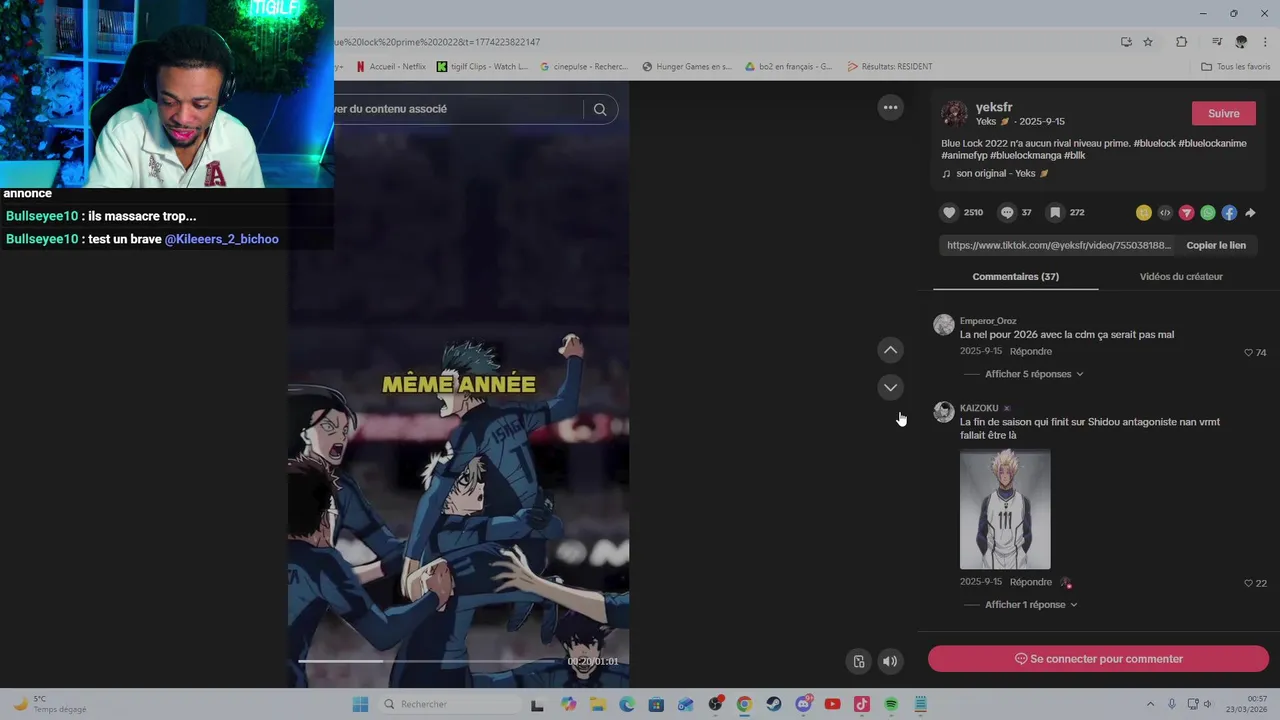Reply to the KAIZOKU comment
Image resolution: width=1280 pixels, height=720 pixels.
(x=1030, y=582)
